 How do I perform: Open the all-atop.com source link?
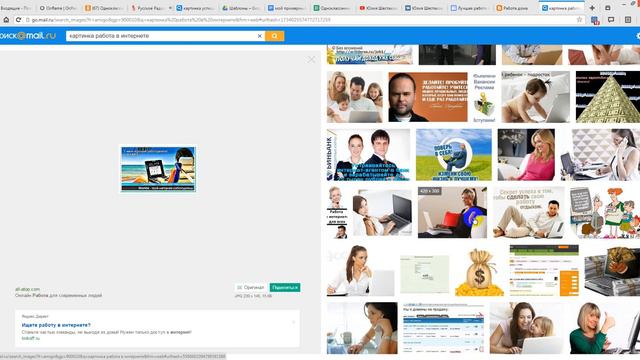pos(27,289)
